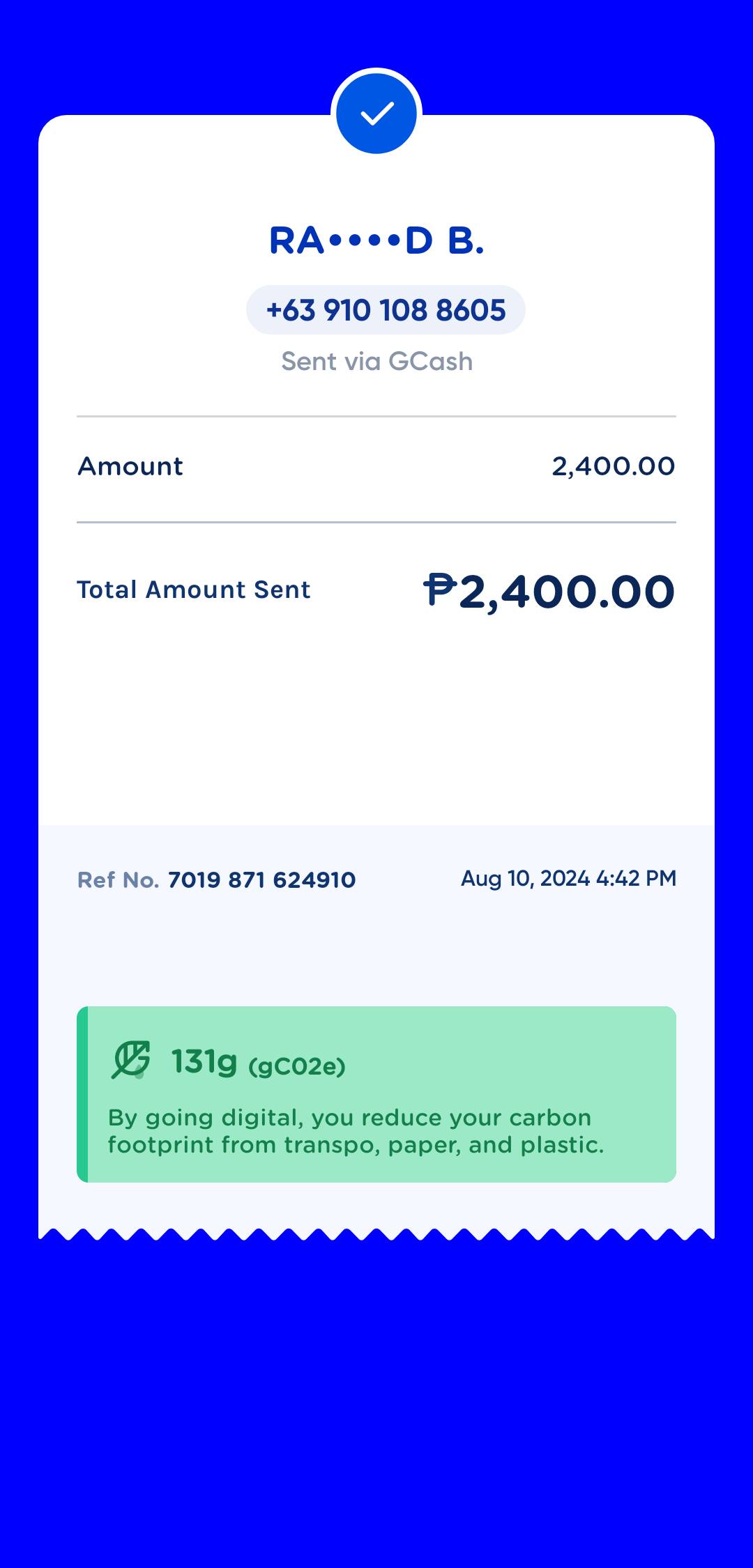
Task: Tap the carbon footprint description text
Action: click(356, 1131)
